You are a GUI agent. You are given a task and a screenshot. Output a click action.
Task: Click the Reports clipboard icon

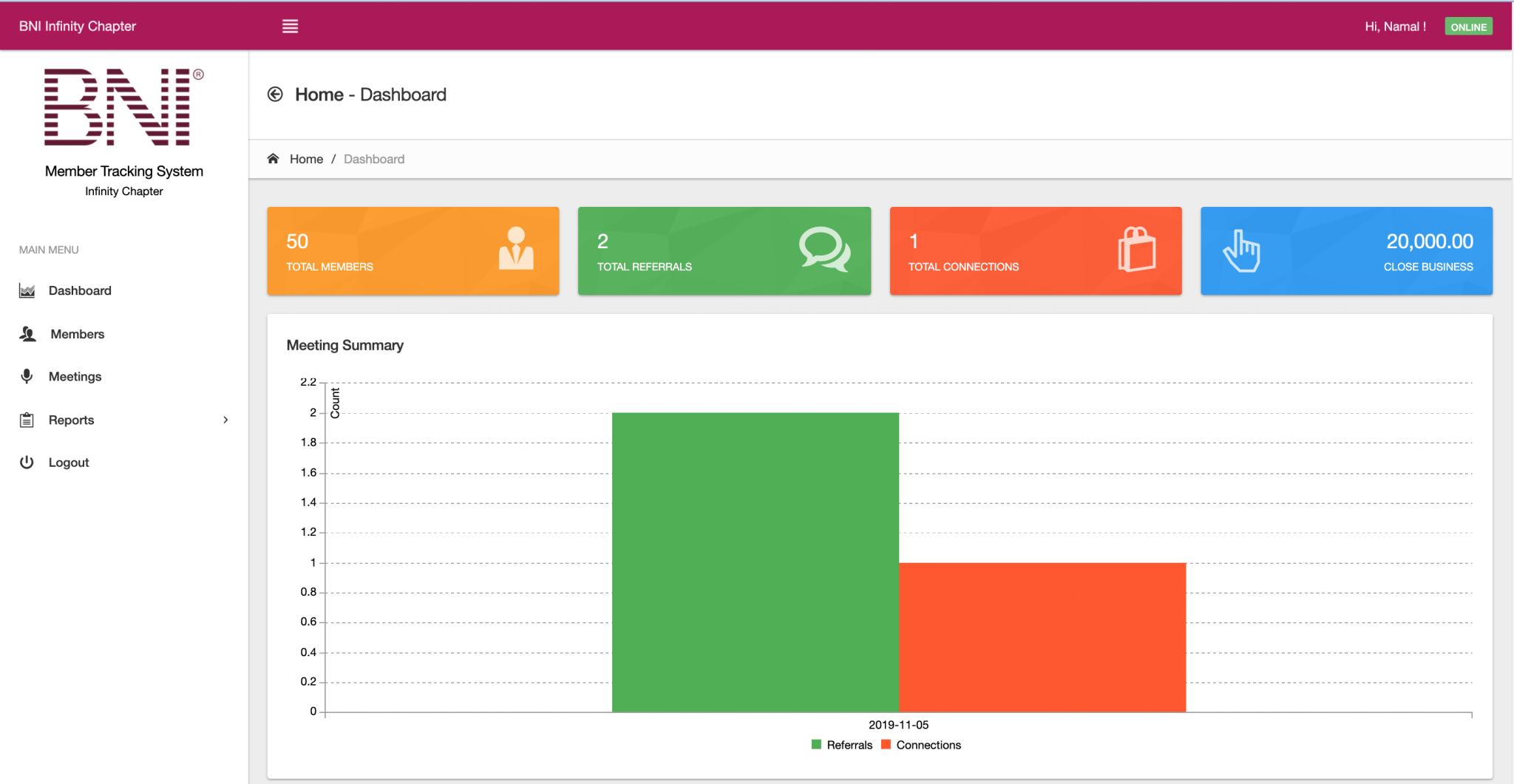[27, 420]
